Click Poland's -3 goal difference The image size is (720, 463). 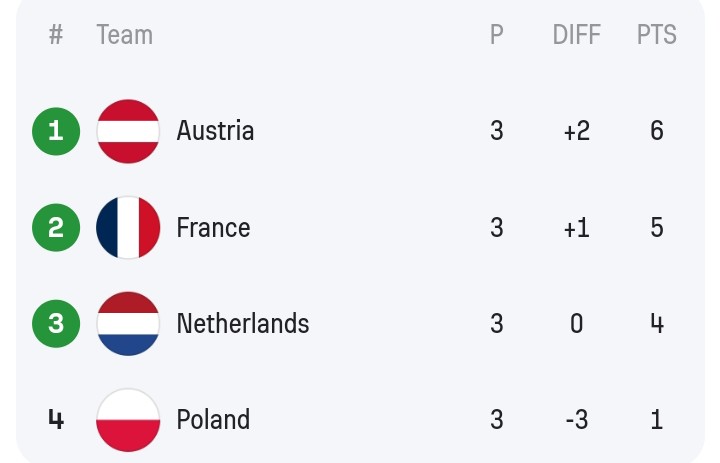(577, 419)
